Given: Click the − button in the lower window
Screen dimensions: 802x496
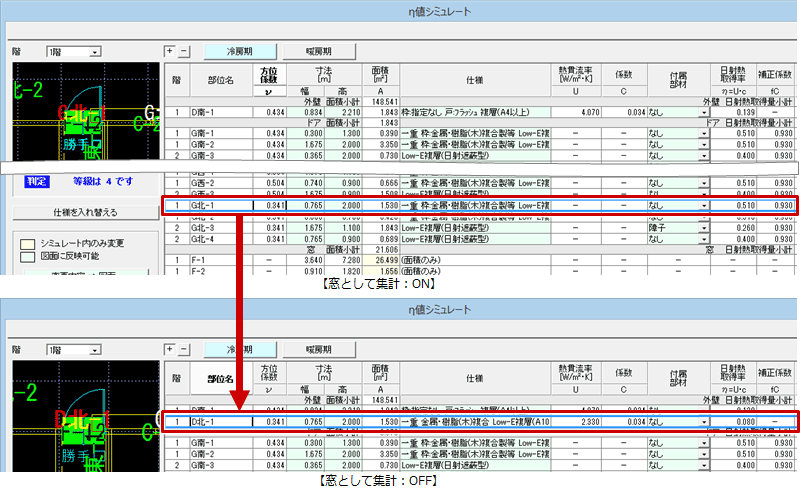Looking at the screenshot, I should point(183,349).
